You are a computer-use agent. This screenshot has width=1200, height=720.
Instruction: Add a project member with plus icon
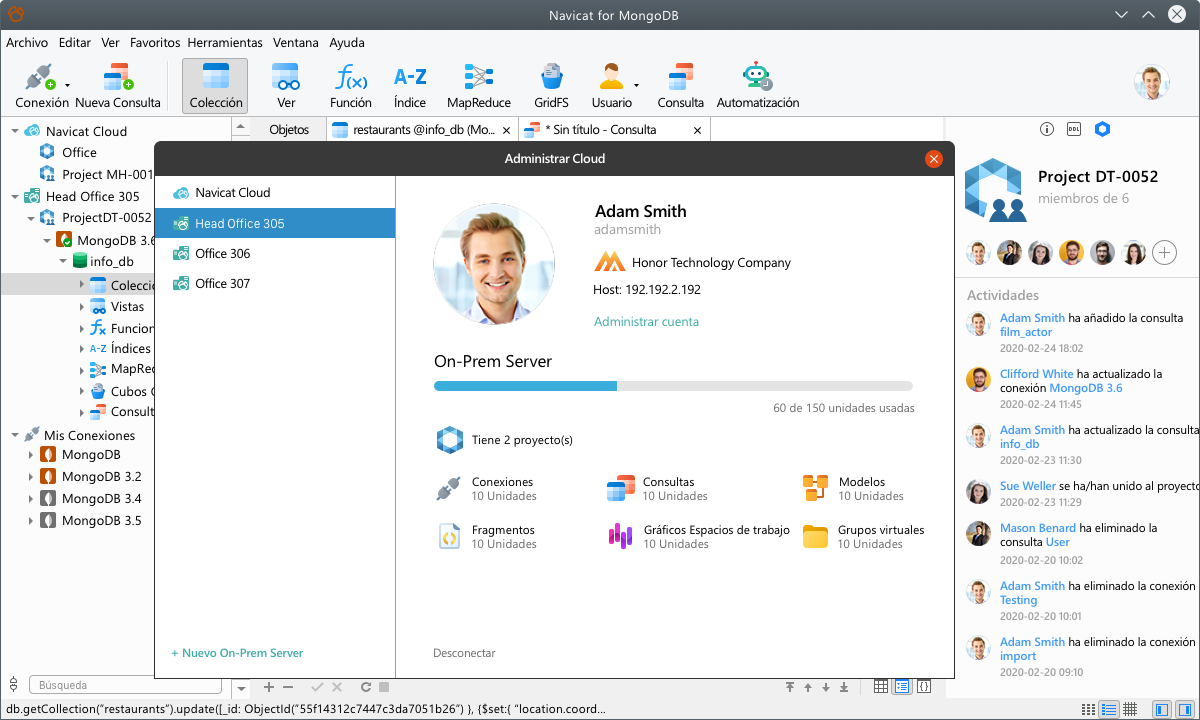pyautogui.click(x=1164, y=253)
